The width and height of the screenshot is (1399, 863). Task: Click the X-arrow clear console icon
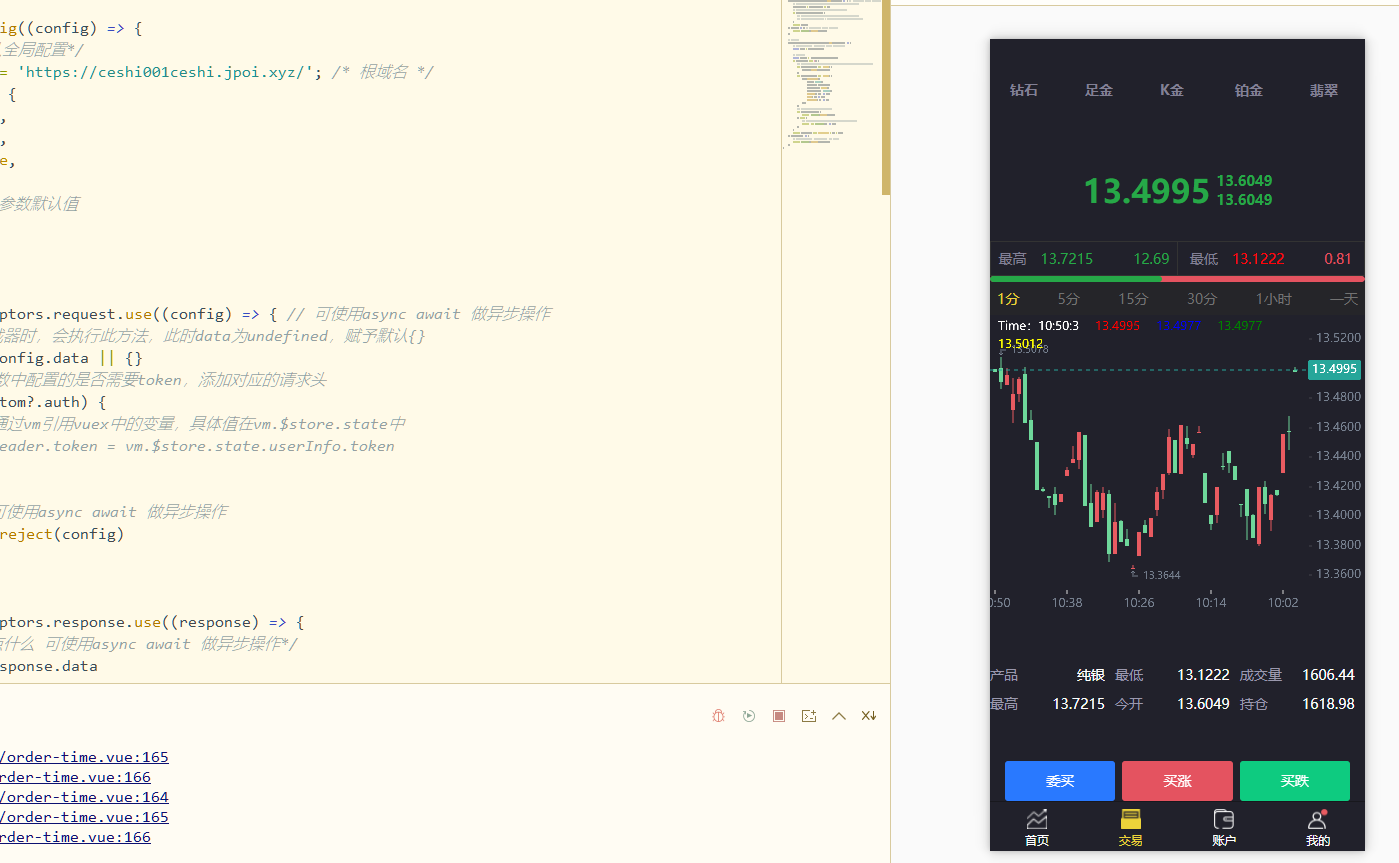click(869, 716)
